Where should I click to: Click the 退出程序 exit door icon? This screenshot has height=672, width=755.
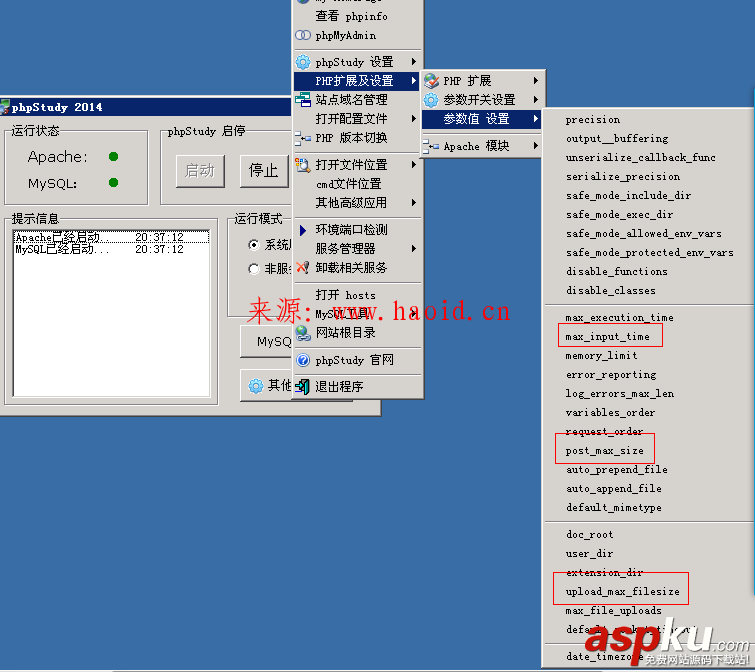tap(303, 386)
